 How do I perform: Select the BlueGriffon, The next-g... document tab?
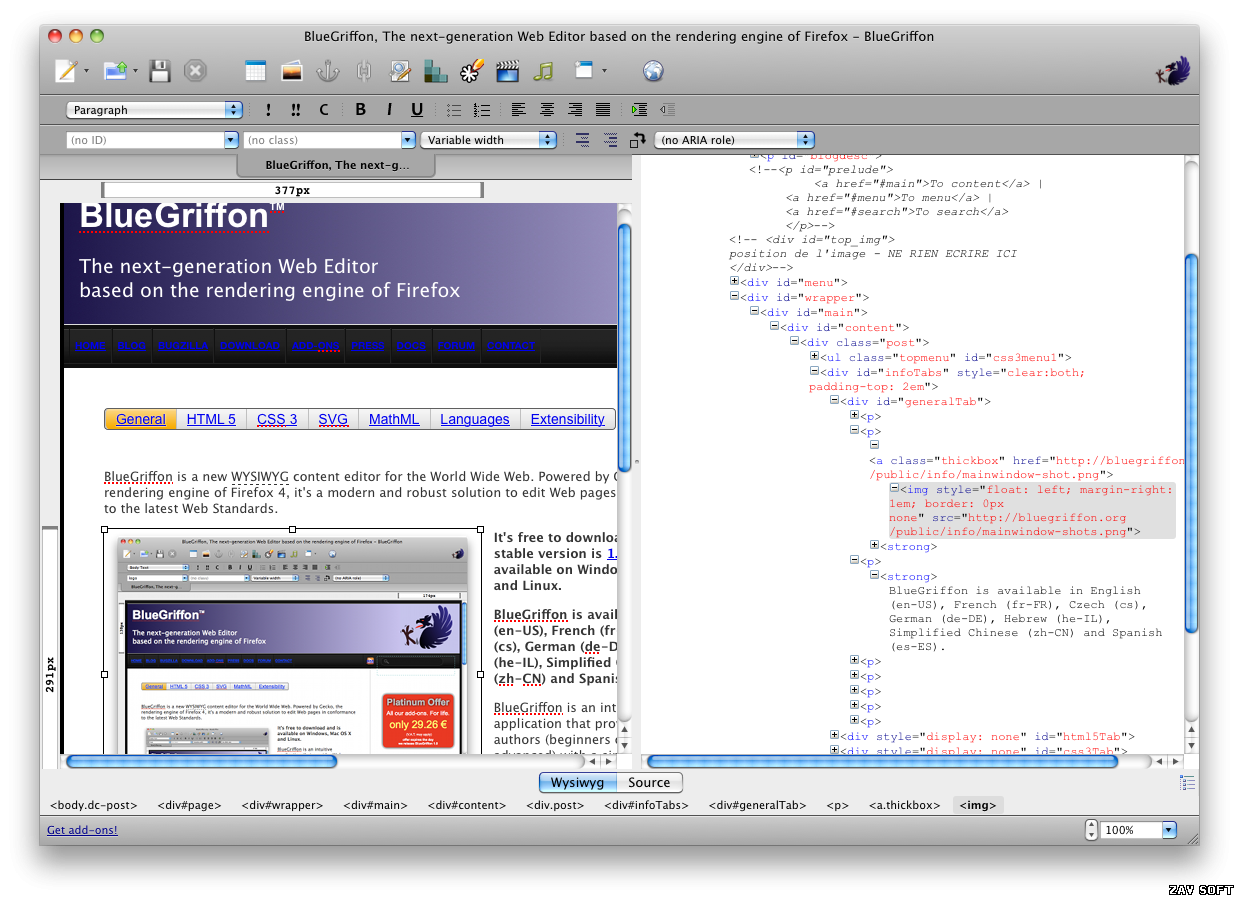pos(337,165)
